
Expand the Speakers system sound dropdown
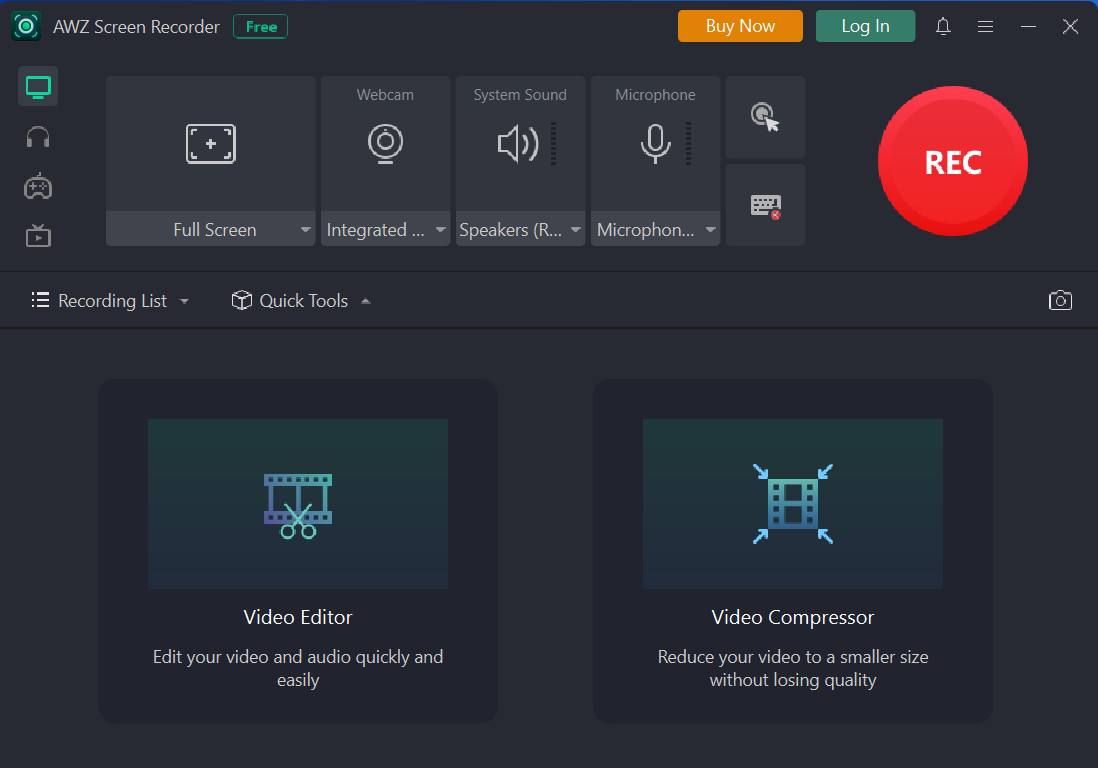tap(576, 229)
